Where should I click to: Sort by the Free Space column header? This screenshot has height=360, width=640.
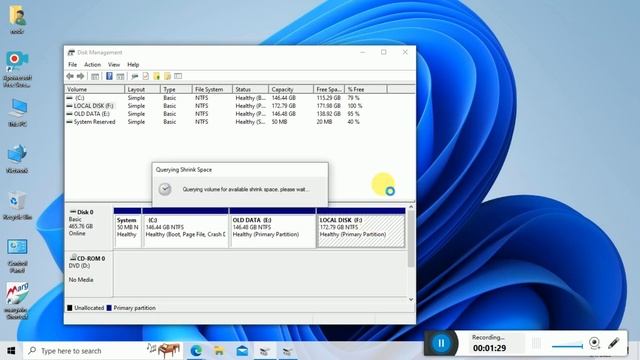tap(329, 89)
